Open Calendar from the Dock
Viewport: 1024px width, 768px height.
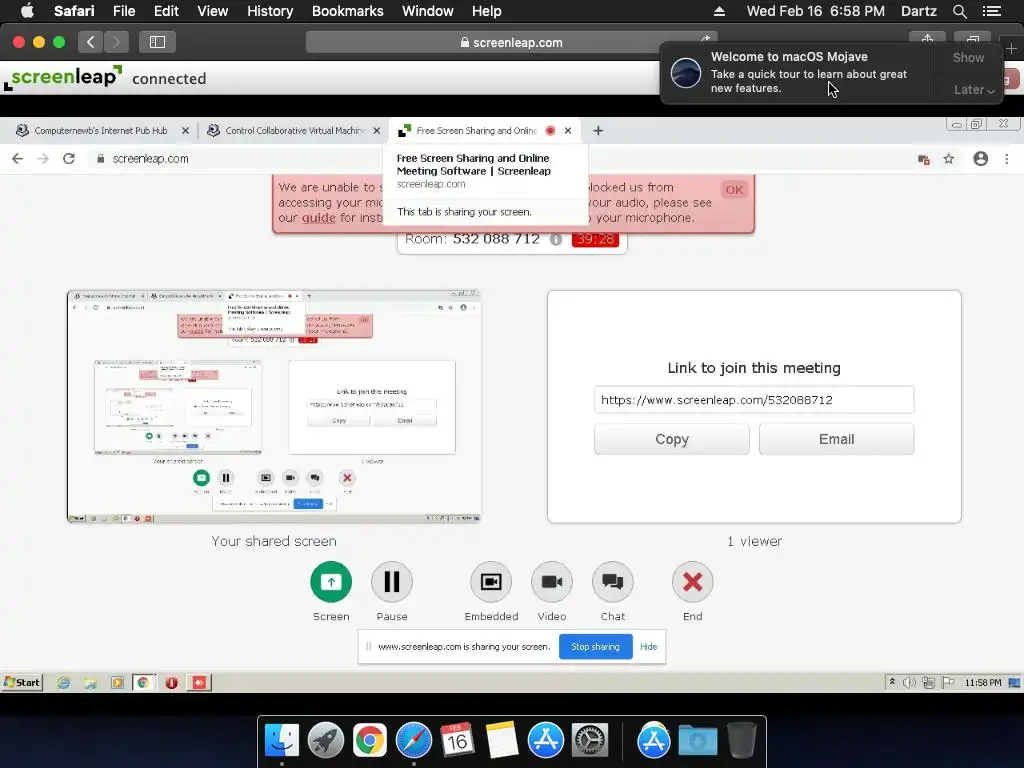tap(457, 741)
